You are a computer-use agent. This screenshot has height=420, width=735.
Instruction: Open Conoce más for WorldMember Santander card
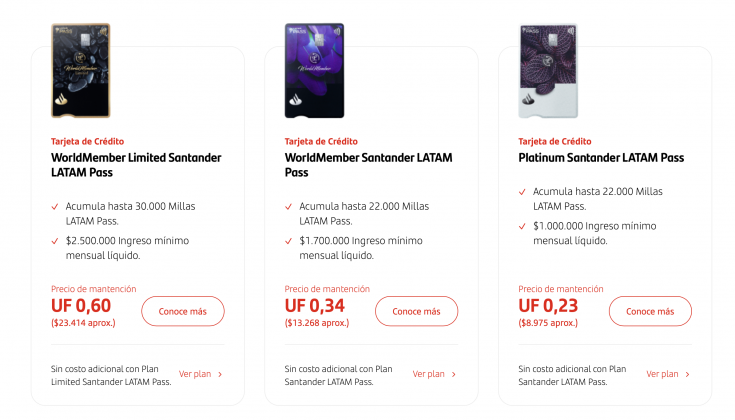(x=416, y=311)
